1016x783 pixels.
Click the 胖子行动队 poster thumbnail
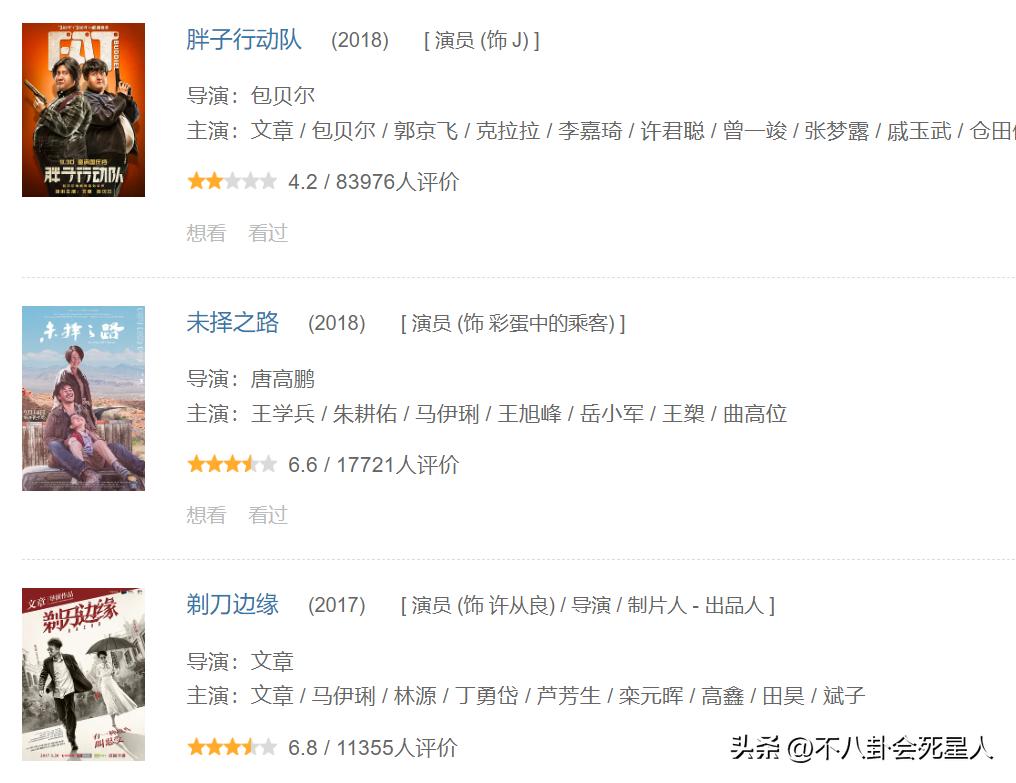(84, 110)
